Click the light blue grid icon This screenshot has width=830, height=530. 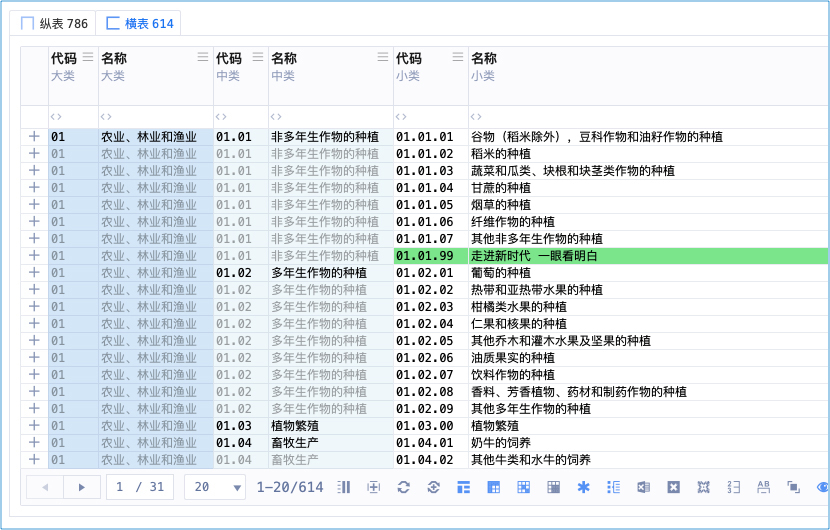[x=524, y=487]
